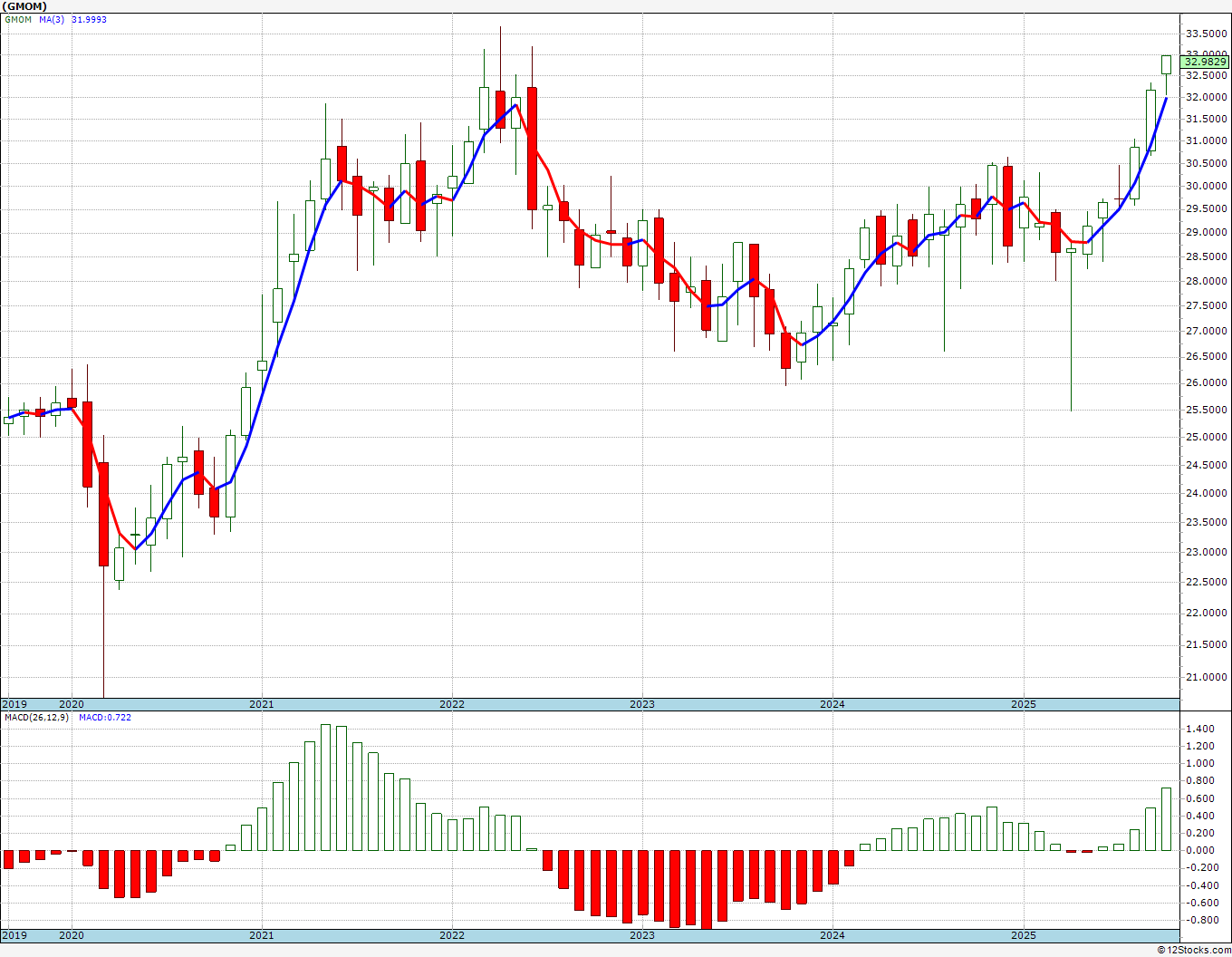Open the 12Stocks.com copyright link
This screenshot has height=957, width=1232.
pos(1193,950)
